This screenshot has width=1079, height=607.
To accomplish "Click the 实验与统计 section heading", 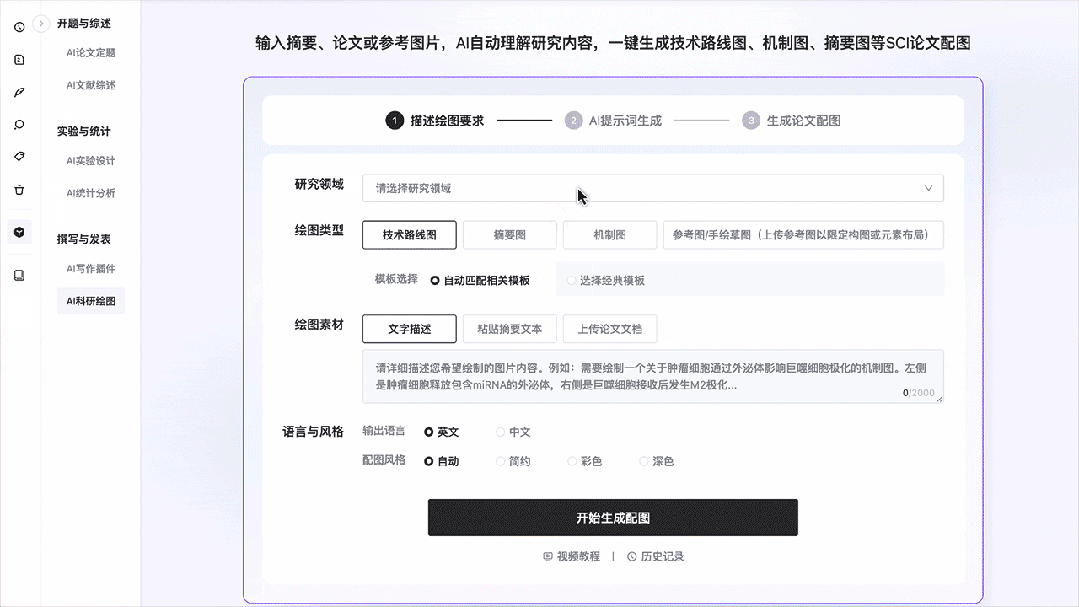I will pyautogui.click(x=83, y=131).
